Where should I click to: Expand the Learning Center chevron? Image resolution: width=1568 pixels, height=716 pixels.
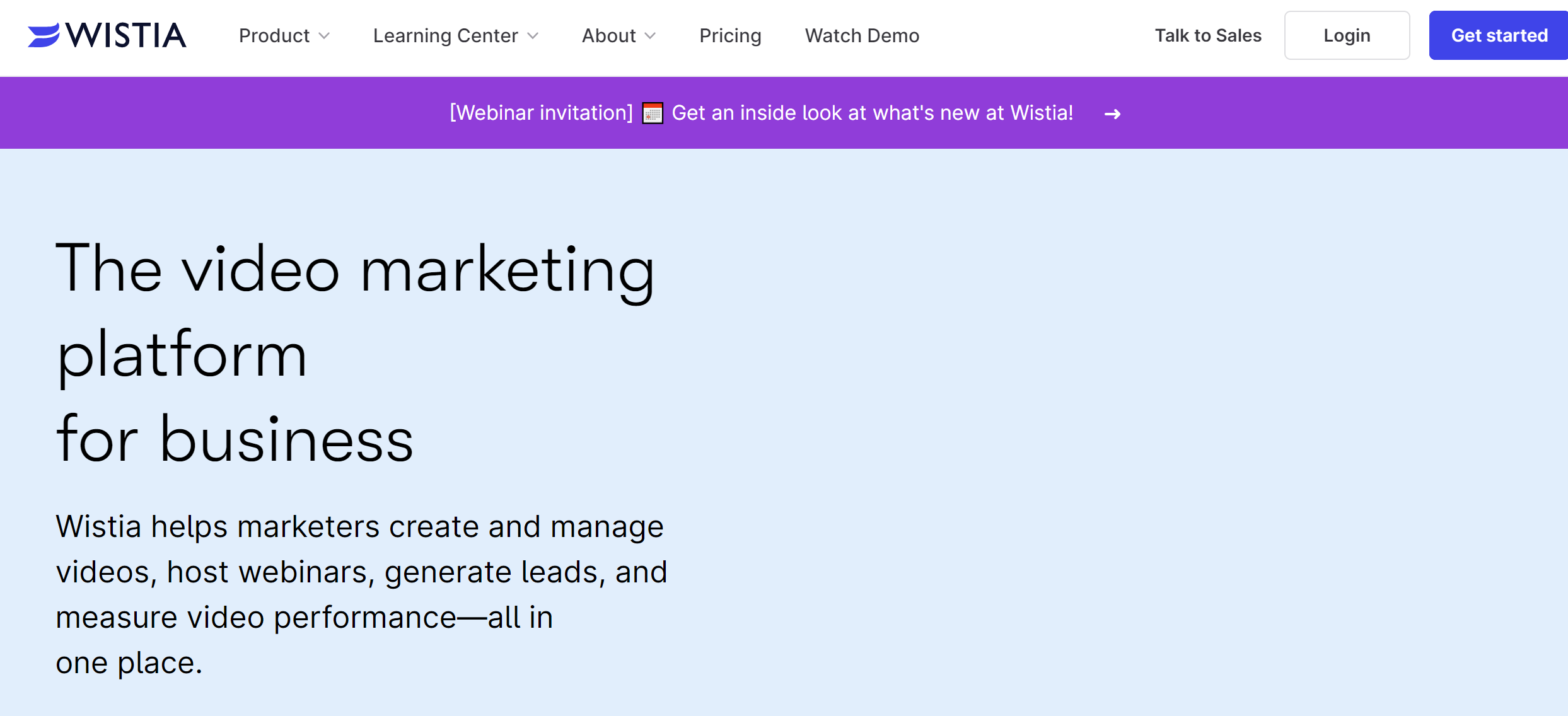(533, 36)
